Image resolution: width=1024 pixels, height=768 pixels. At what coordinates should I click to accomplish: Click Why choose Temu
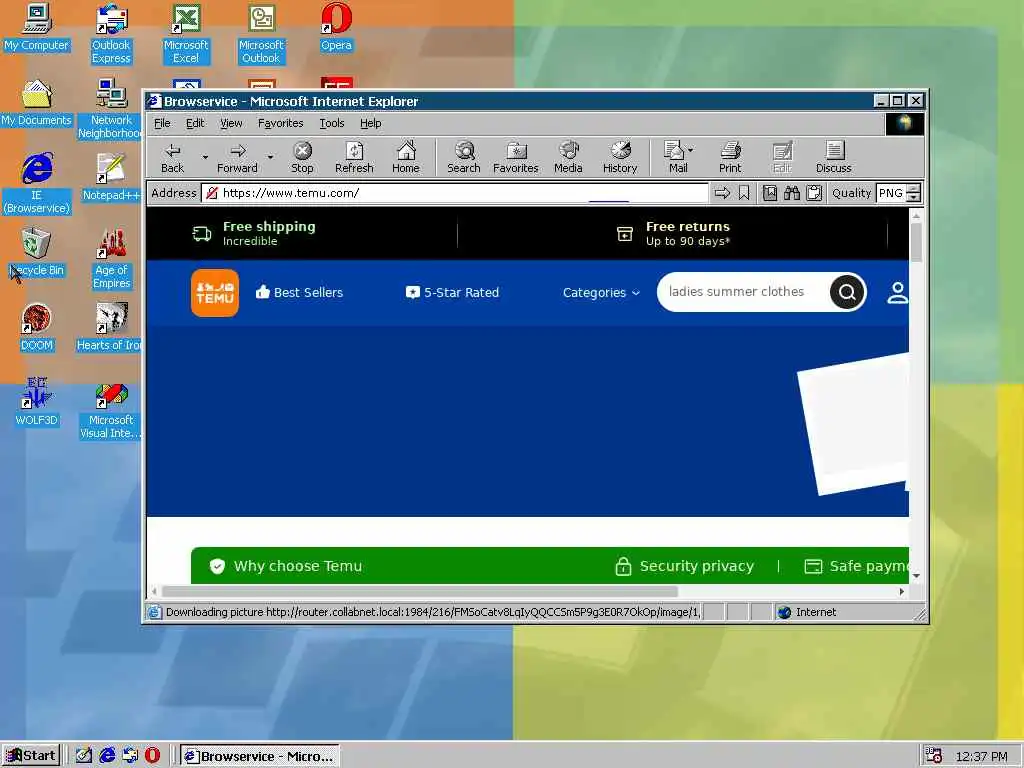(285, 566)
